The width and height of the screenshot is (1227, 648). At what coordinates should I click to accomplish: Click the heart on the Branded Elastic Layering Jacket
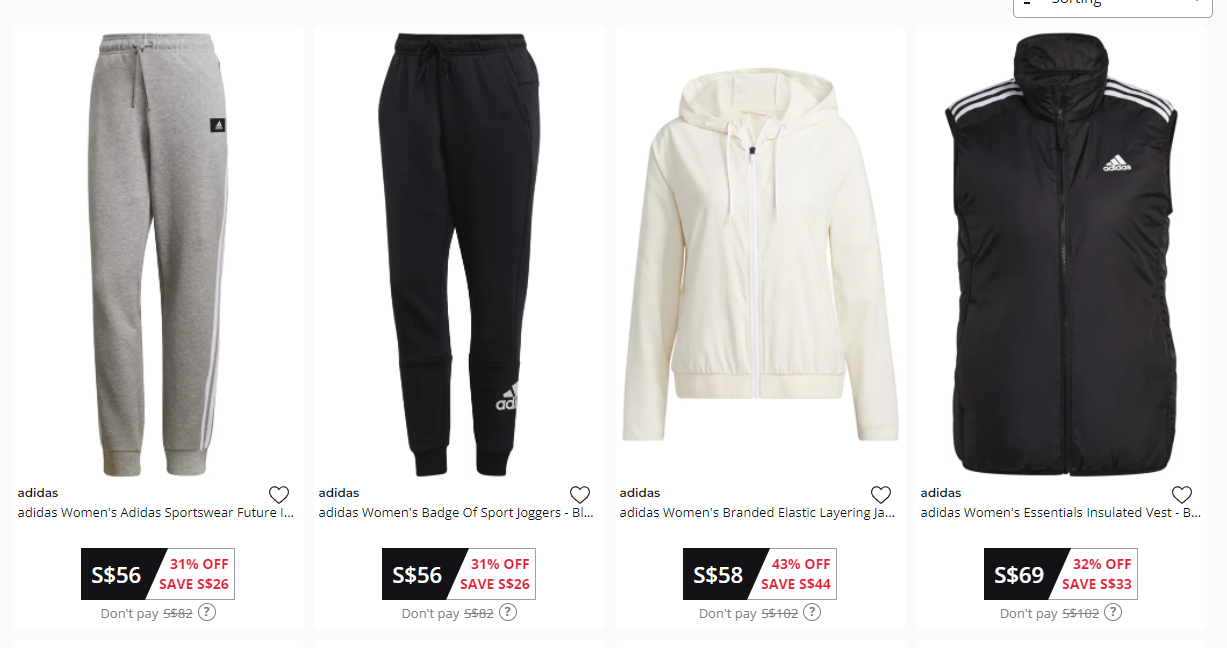pos(881,495)
